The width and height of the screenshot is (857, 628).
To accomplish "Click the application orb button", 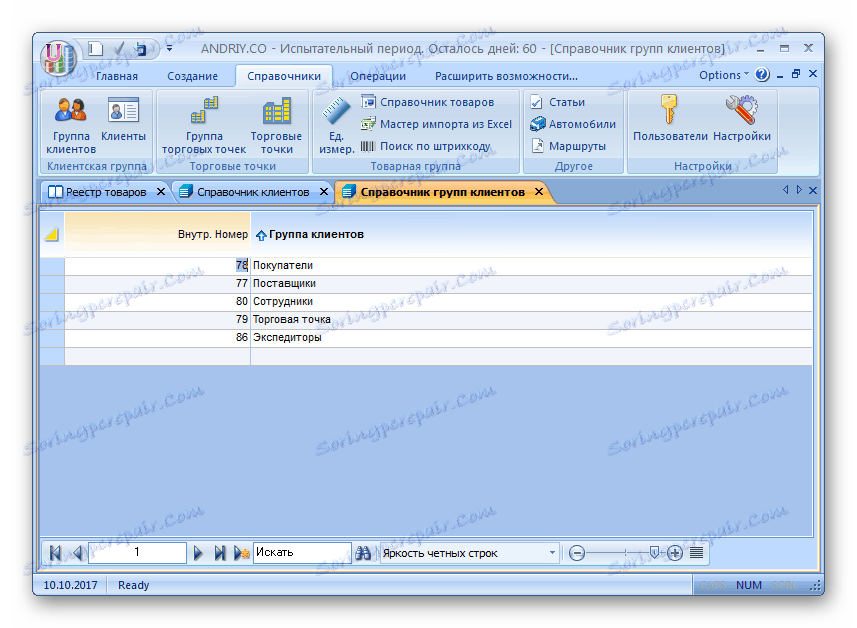I will tap(58, 57).
